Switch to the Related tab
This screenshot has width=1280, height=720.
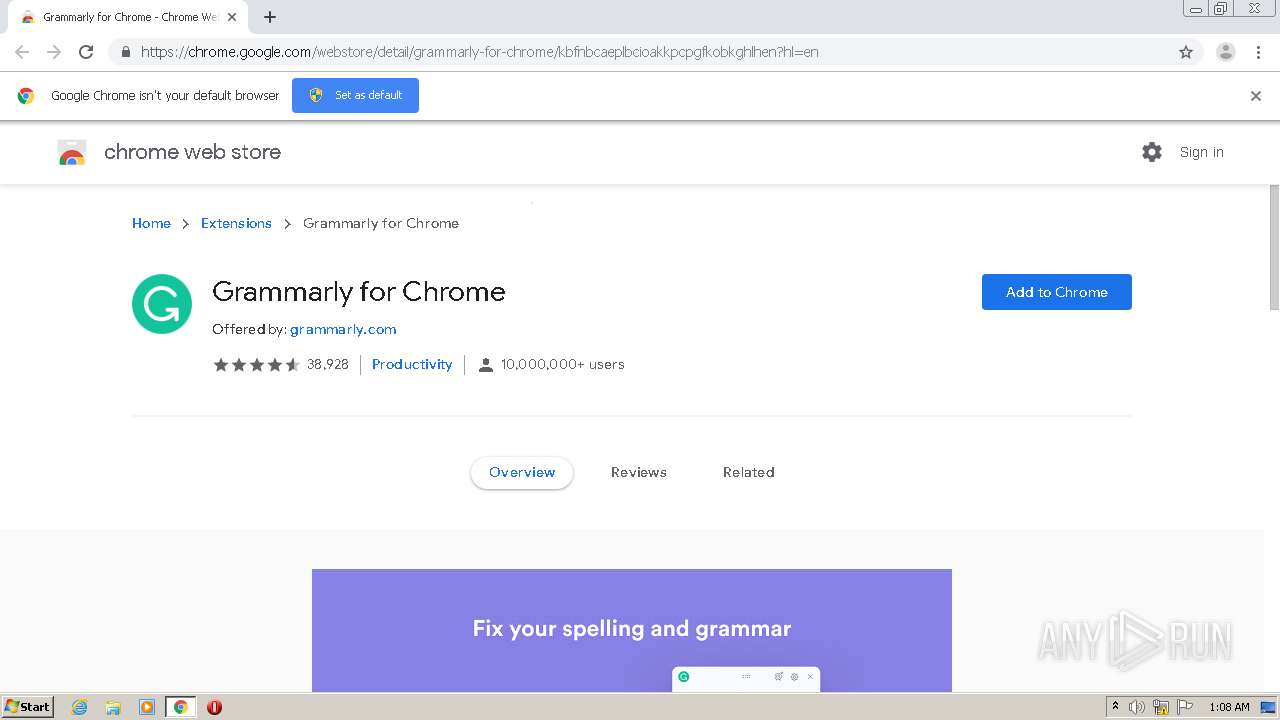click(x=748, y=472)
